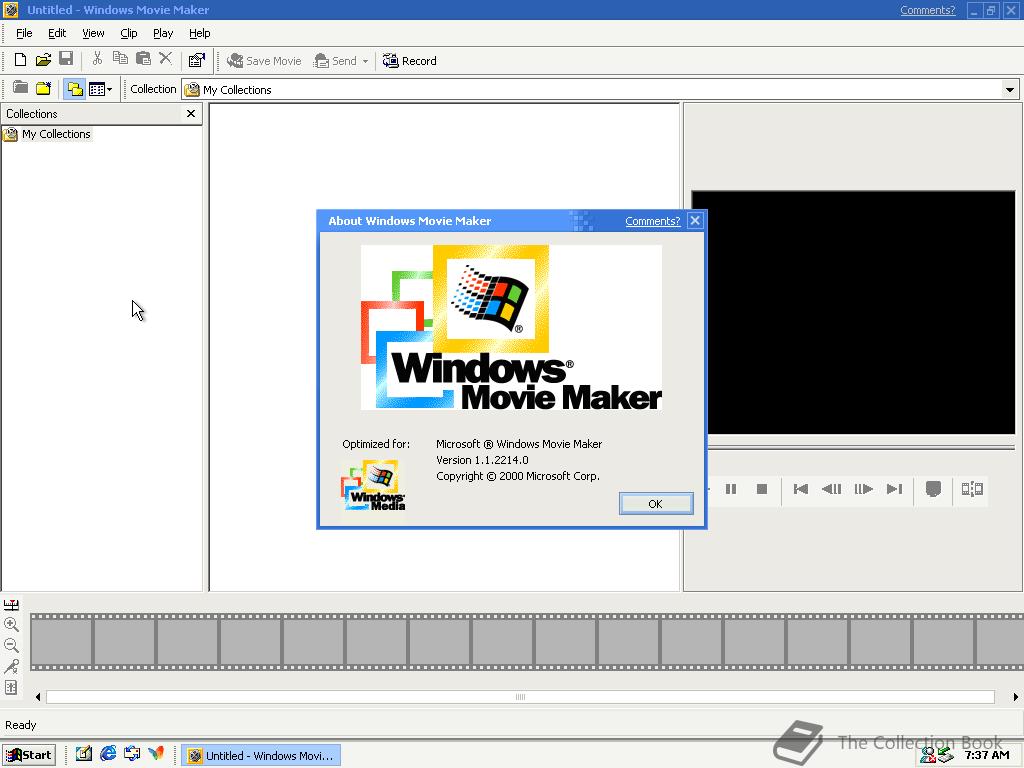The height and width of the screenshot is (768, 1024).
Task: Click the storyboard horizontal scrollbar thumb
Action: click(520, 697)
